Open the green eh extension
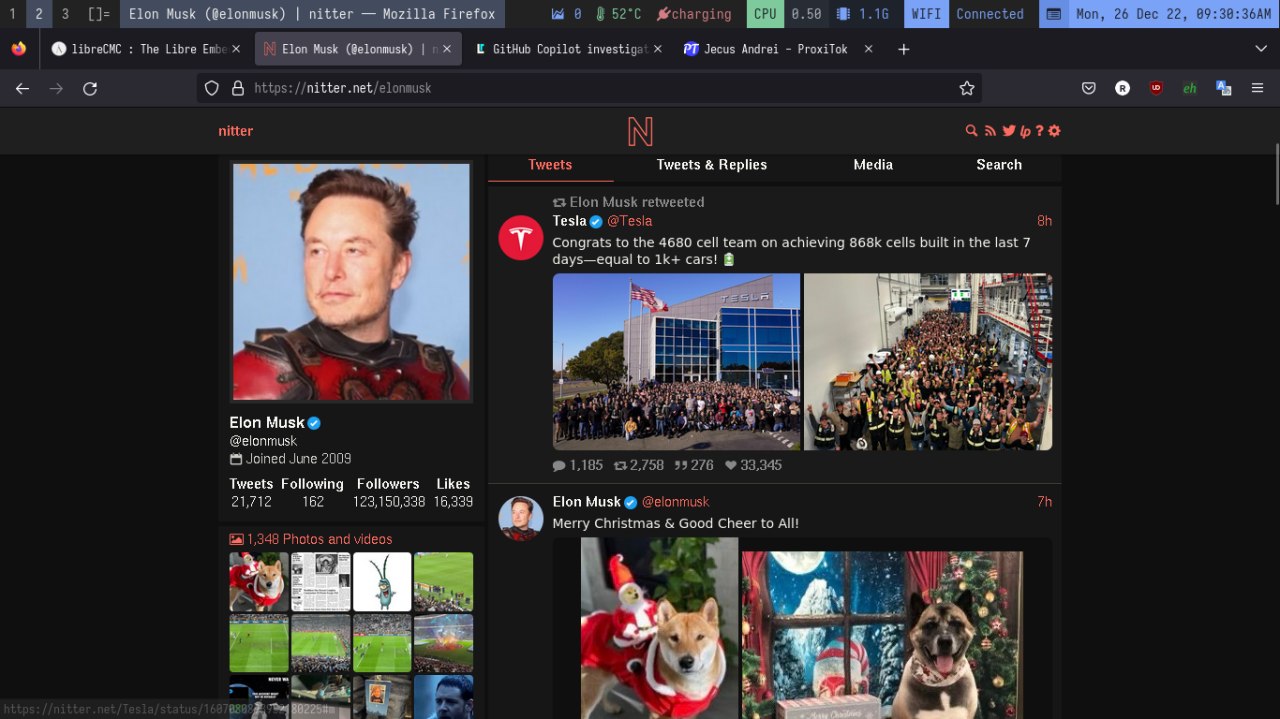This screenshot has height=719, width=1280. click(x=1190, y=88)
